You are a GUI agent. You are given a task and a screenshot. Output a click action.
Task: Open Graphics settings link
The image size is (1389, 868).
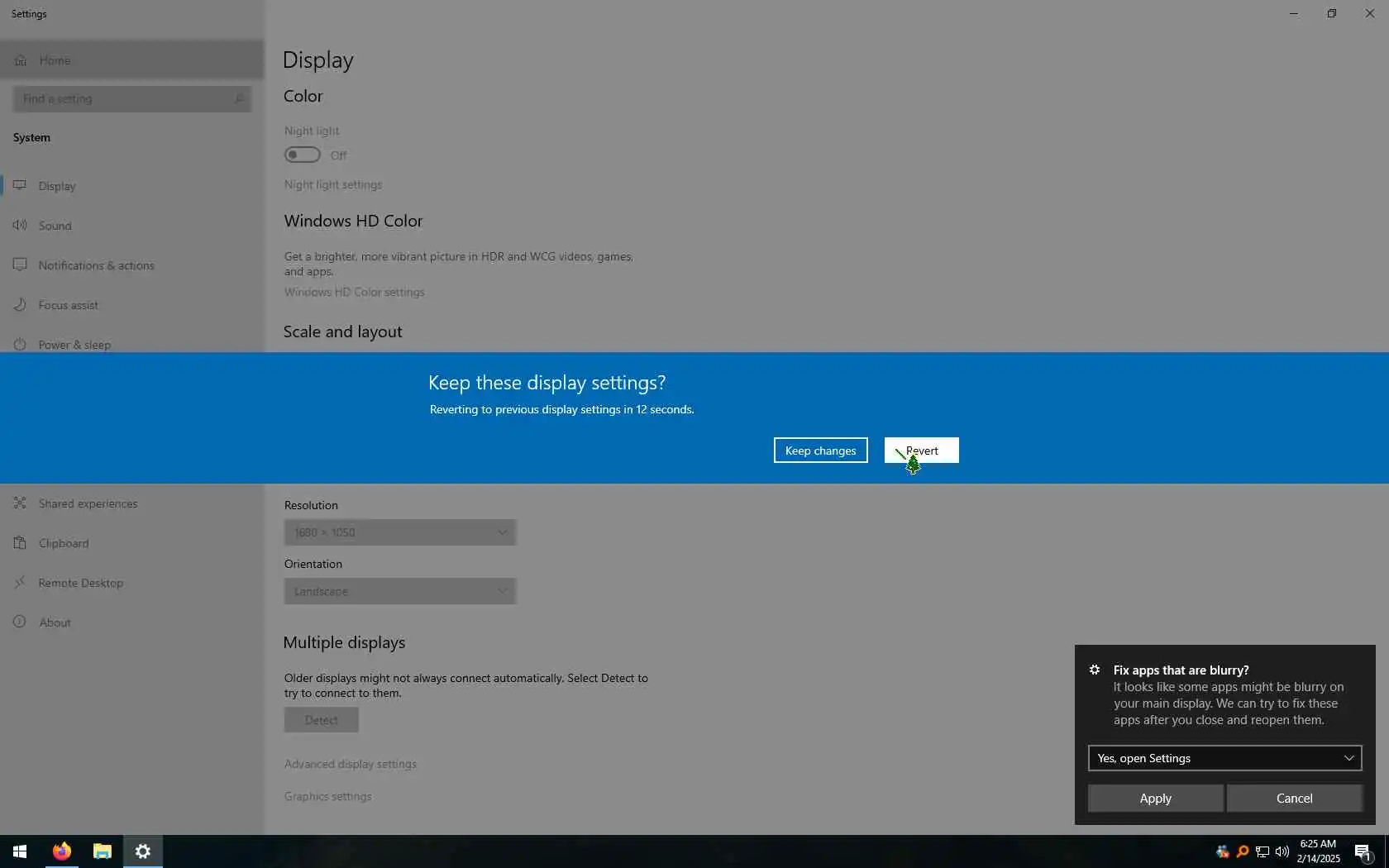point(327,796)
